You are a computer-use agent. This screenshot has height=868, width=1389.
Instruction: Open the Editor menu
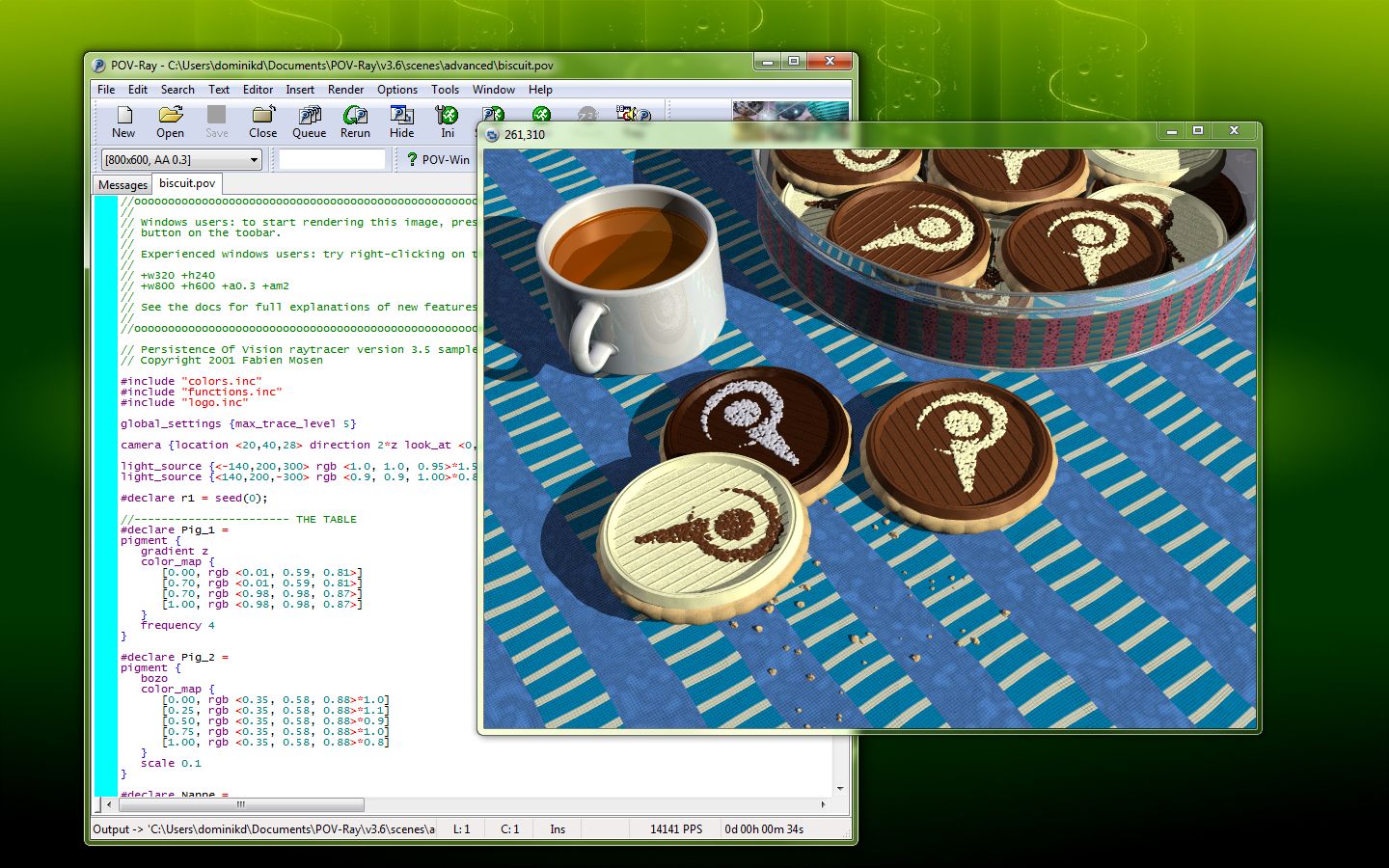coord(258,90)
